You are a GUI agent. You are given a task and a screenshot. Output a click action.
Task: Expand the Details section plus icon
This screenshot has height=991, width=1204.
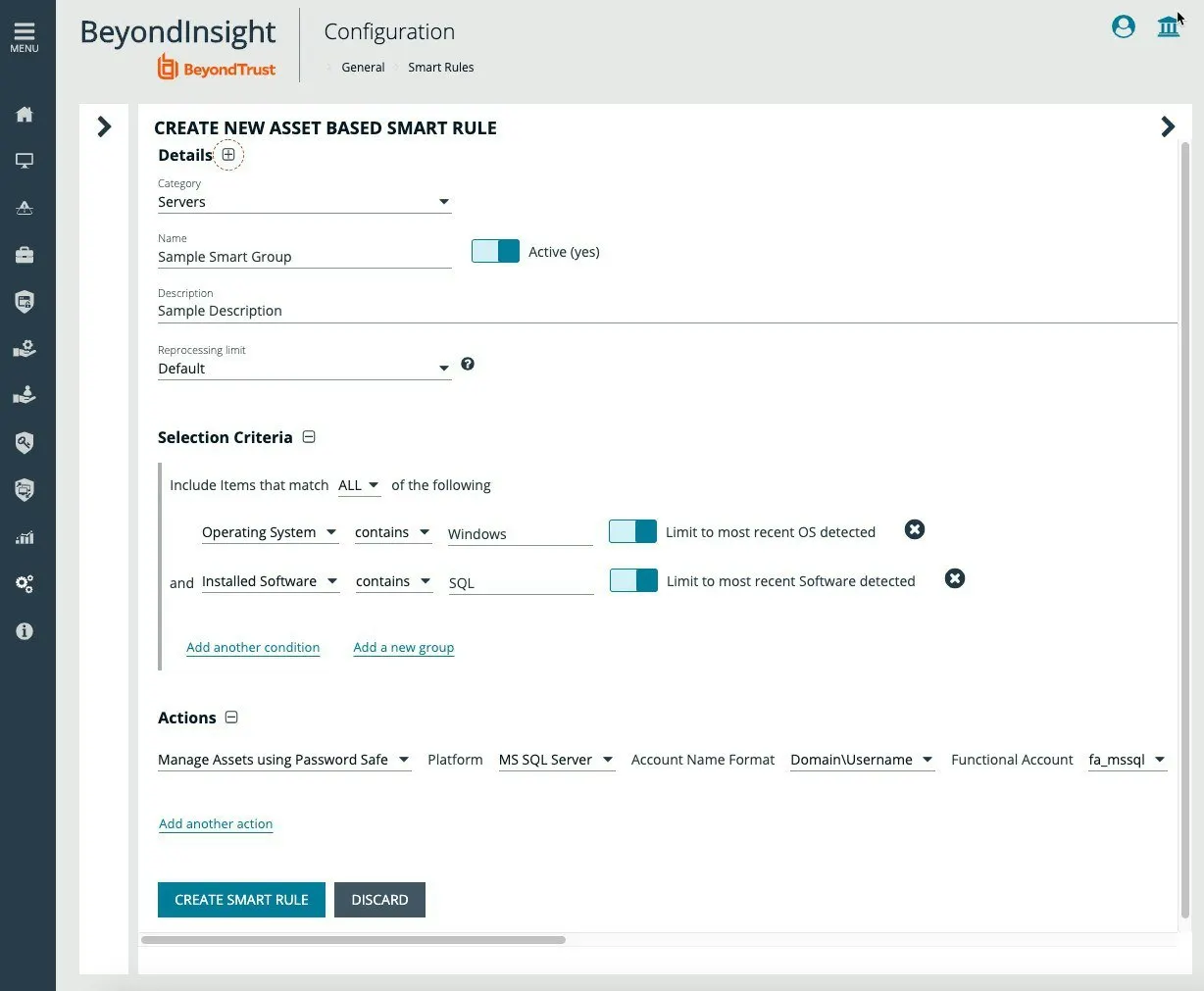click(x=228, y=155)
